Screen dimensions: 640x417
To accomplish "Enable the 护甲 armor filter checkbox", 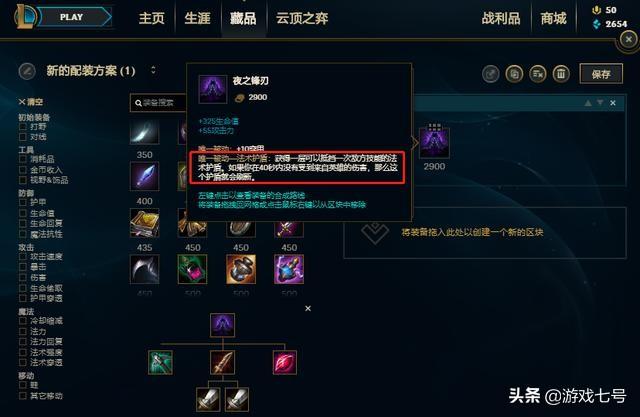I will pyautogui.click(x=23, y=202).
